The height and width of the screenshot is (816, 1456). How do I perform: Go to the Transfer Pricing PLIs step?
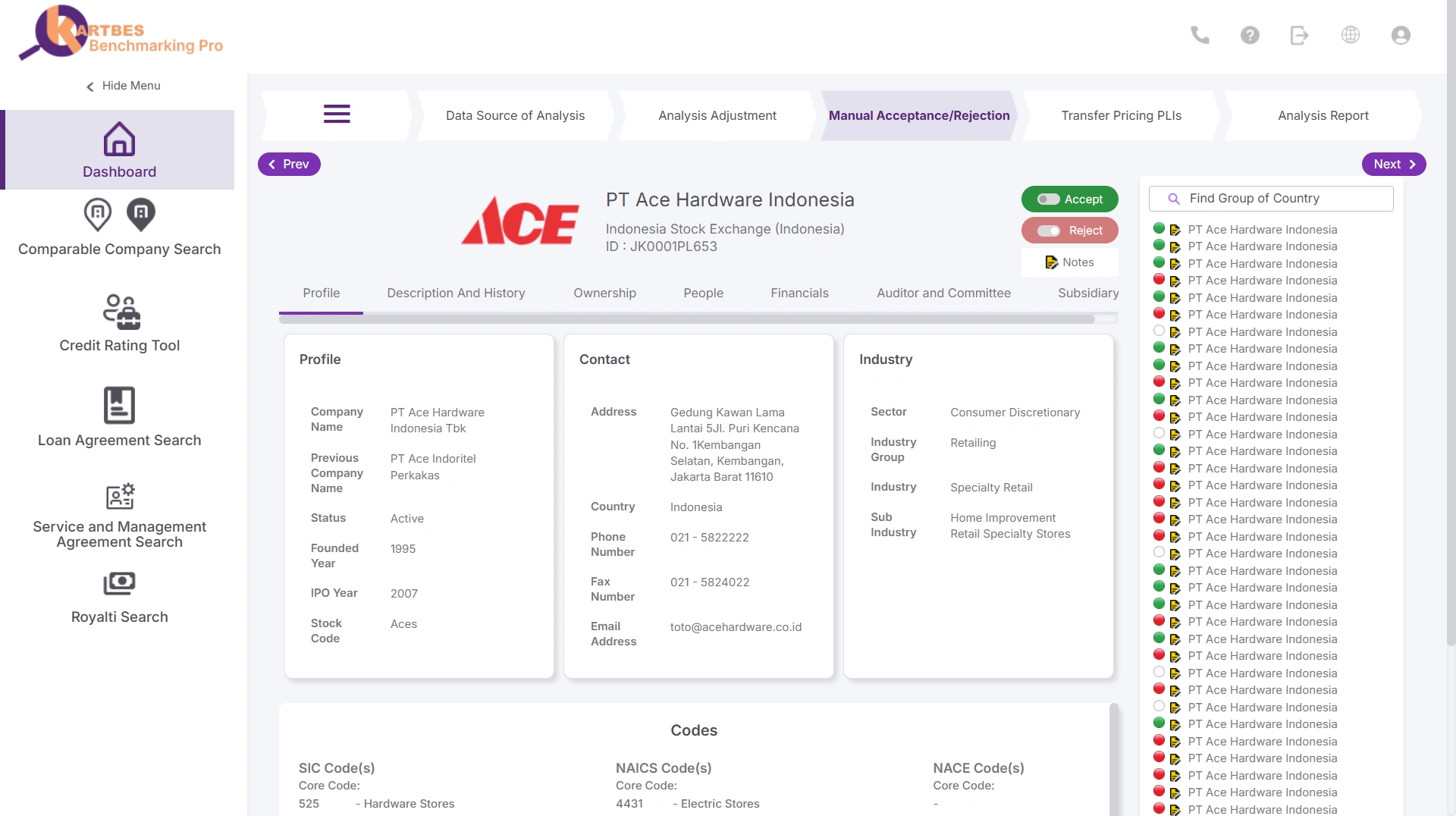pyautogui.click(x=1121, y=115)
